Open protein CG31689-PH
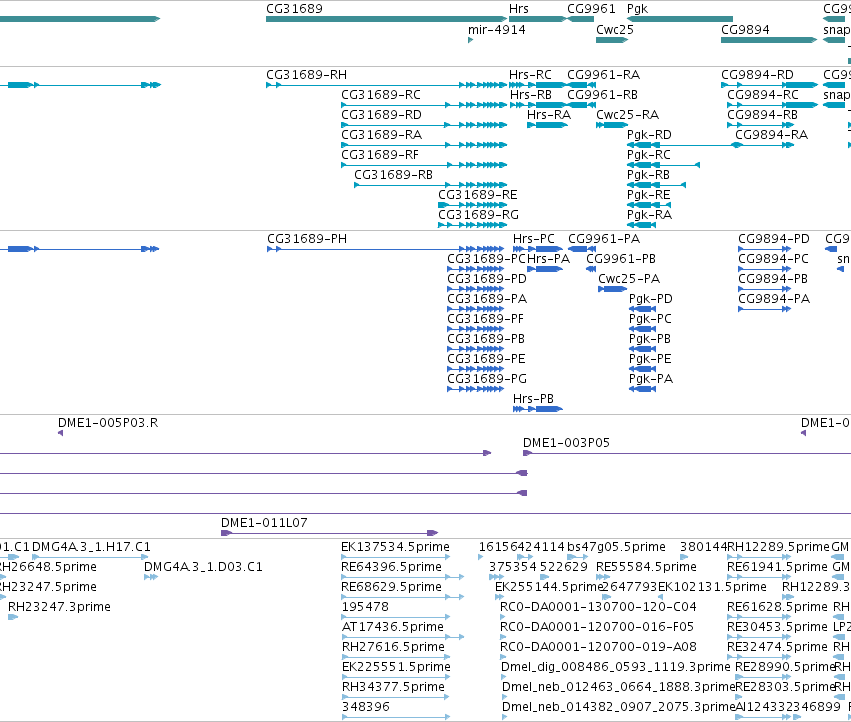 [307, 238]
